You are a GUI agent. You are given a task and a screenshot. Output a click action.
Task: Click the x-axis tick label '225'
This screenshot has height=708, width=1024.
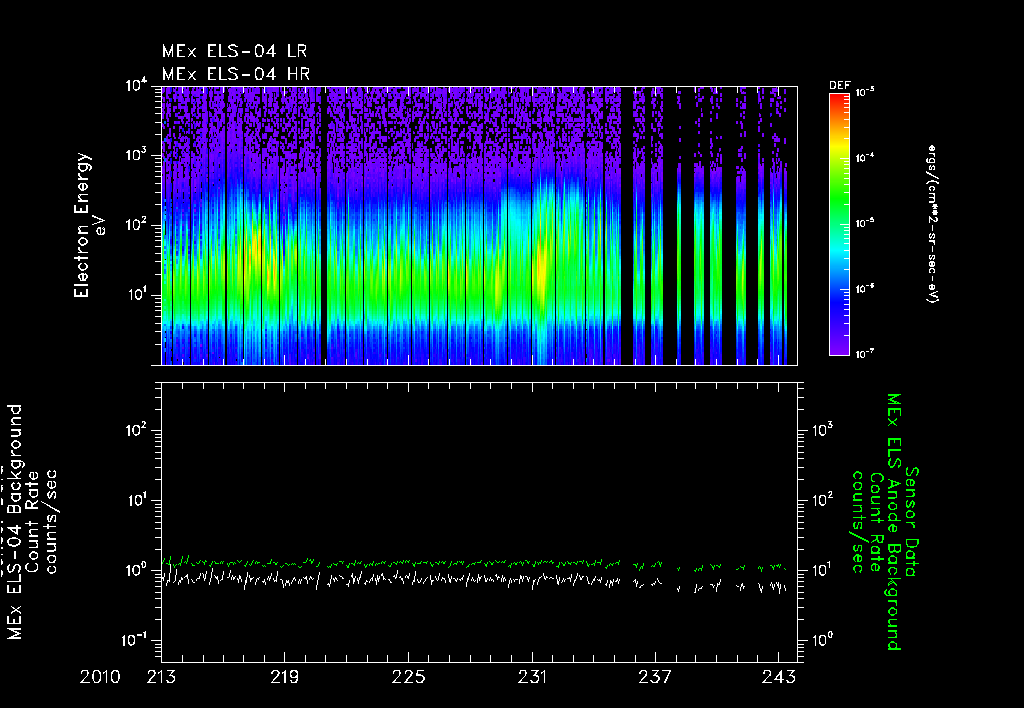pos(408,677)
